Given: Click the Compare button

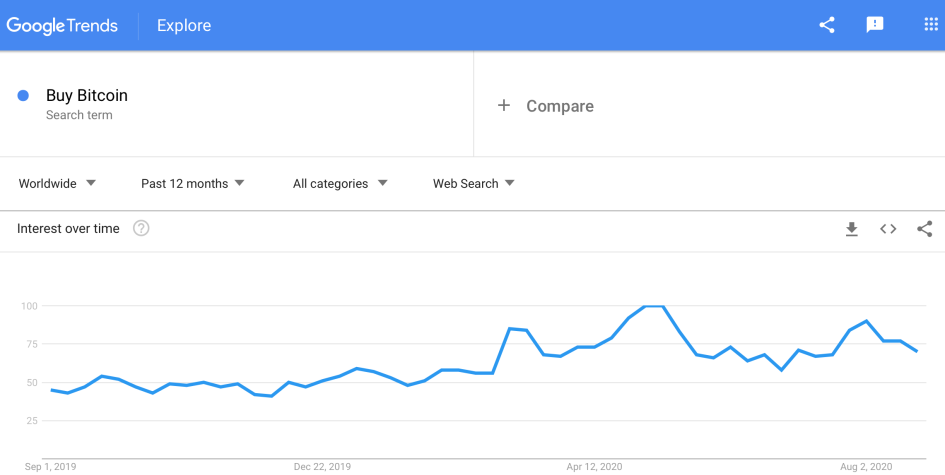Looking at the screenshot, I should [559, 106].
